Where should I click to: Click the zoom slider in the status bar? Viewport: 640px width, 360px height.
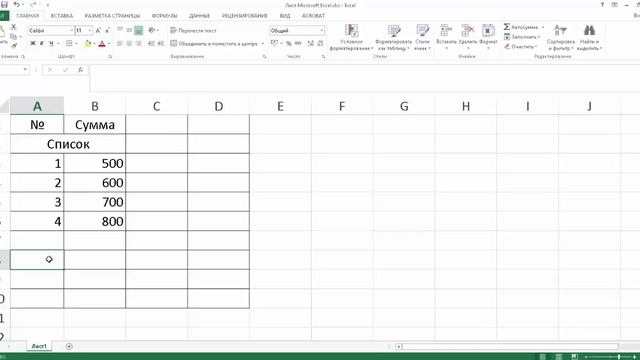610,357
